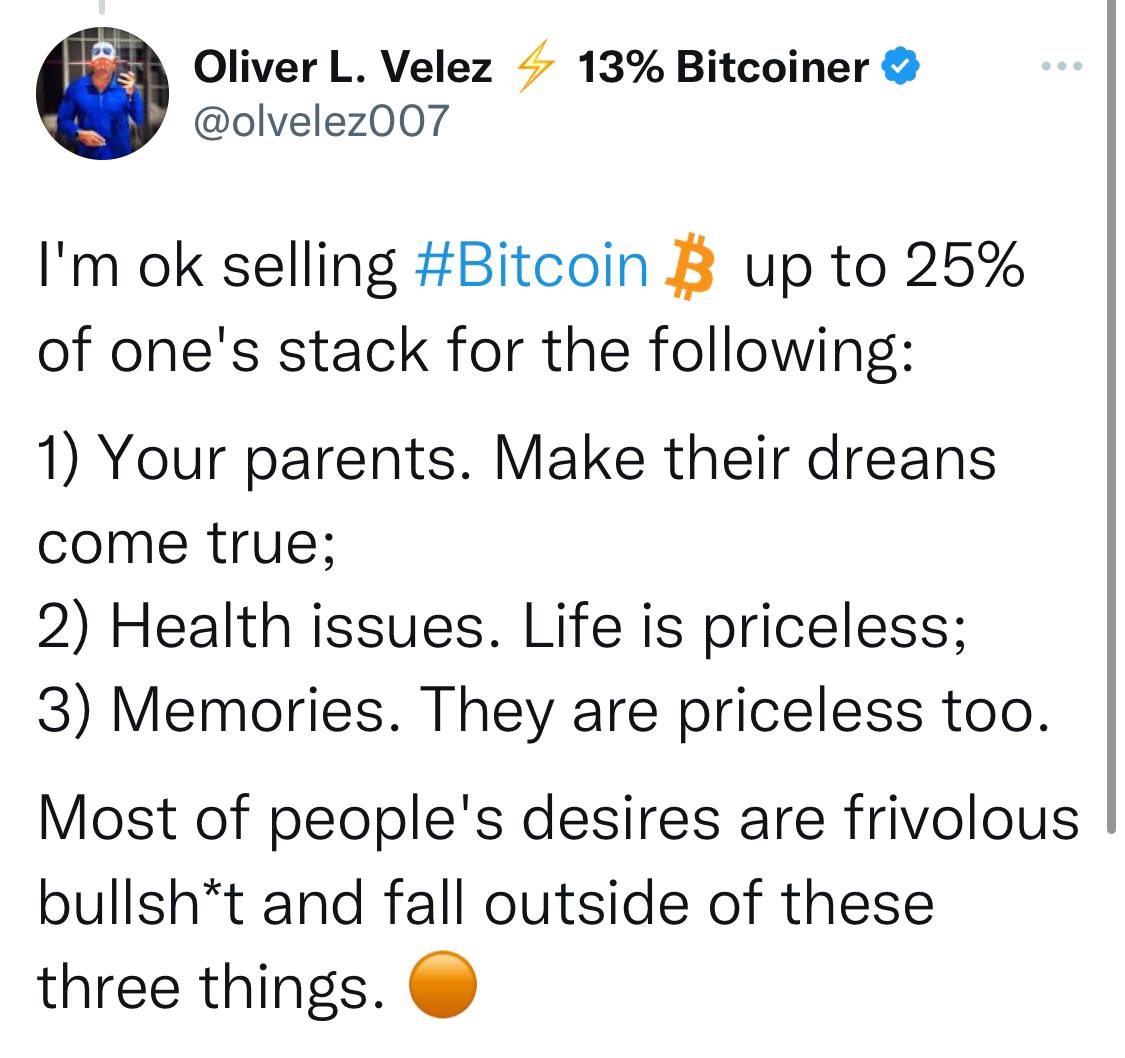The height and width of the screenshot is (1058, 1125).
Task: Open Oliver L. Velez's profile picture
Action: point(102,93)
